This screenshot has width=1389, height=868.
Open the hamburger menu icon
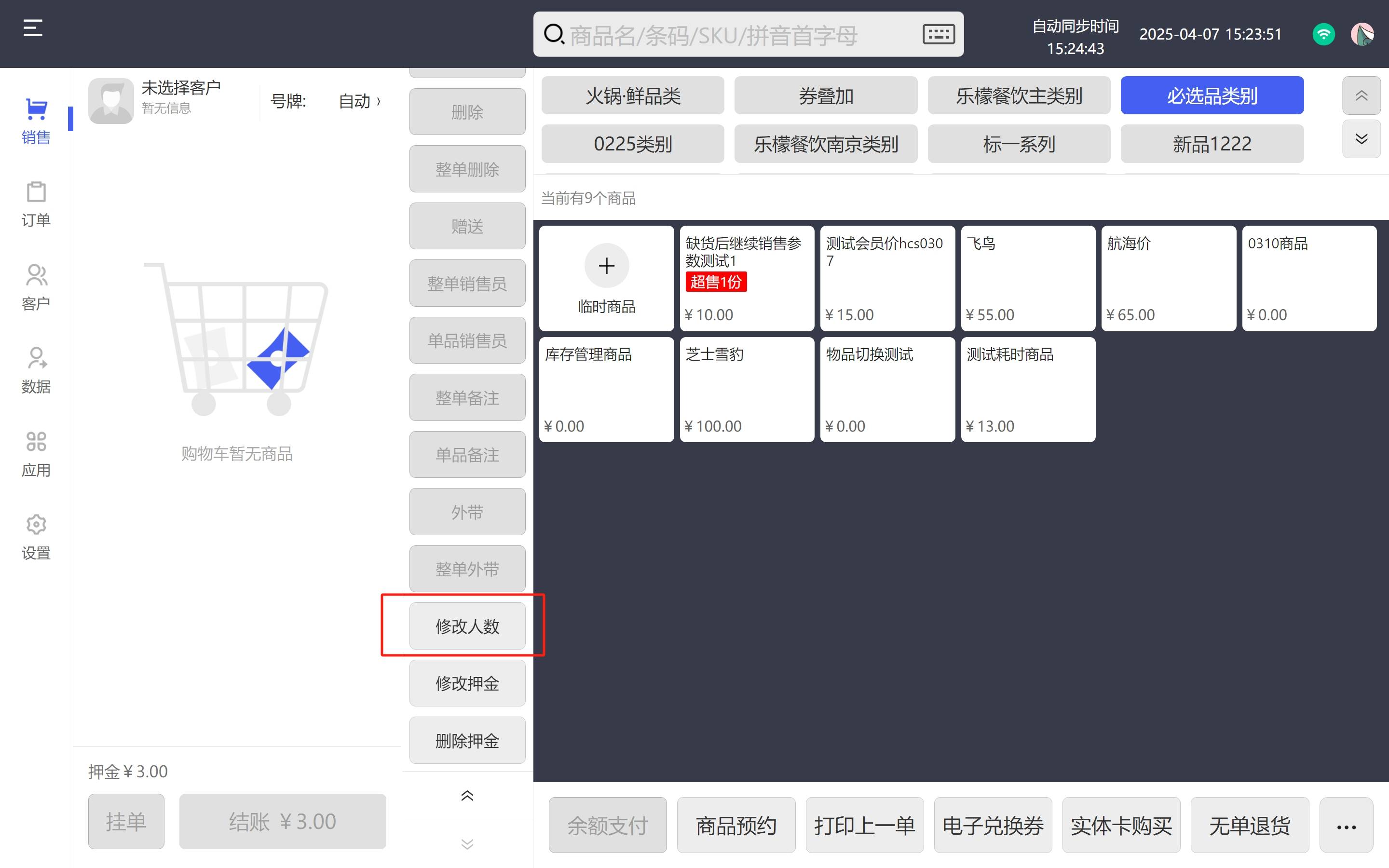(x=33, y=27)
